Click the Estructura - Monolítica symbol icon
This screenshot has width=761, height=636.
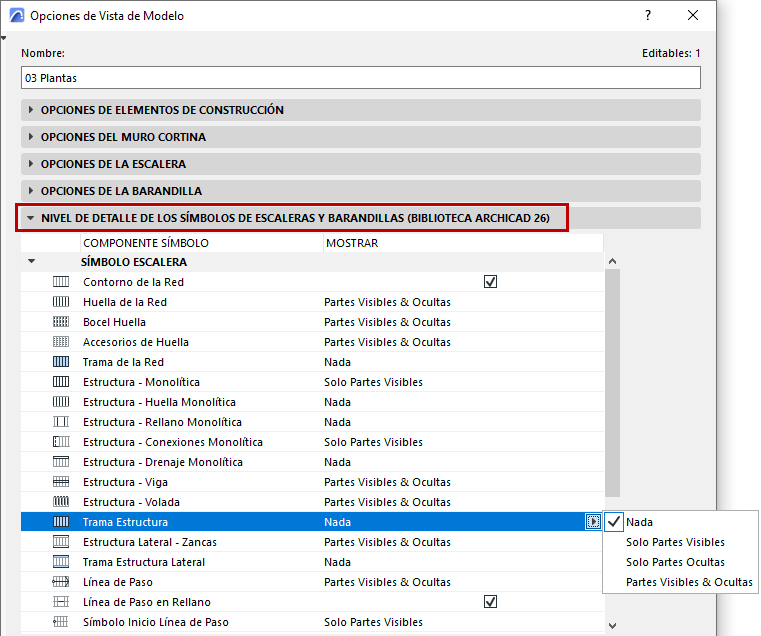[x=61, y=382]
